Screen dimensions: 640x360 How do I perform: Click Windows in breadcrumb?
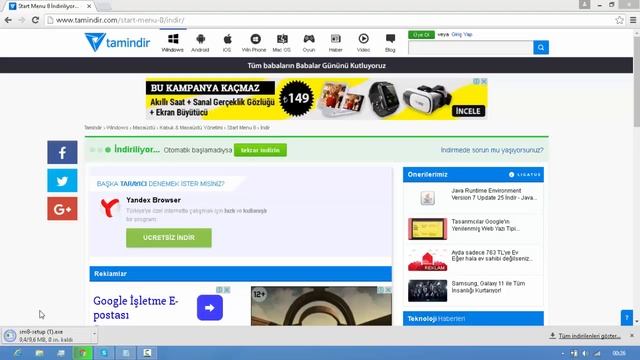tap(117, 128)
